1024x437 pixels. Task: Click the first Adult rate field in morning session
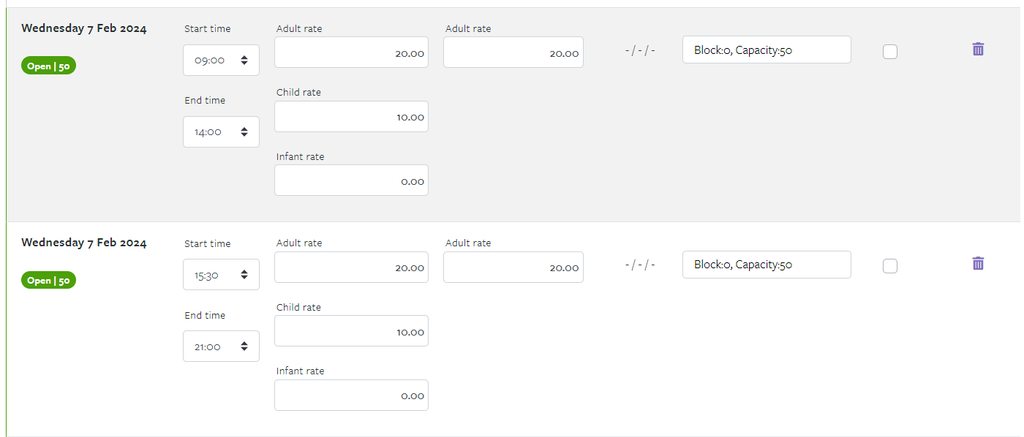351,52
